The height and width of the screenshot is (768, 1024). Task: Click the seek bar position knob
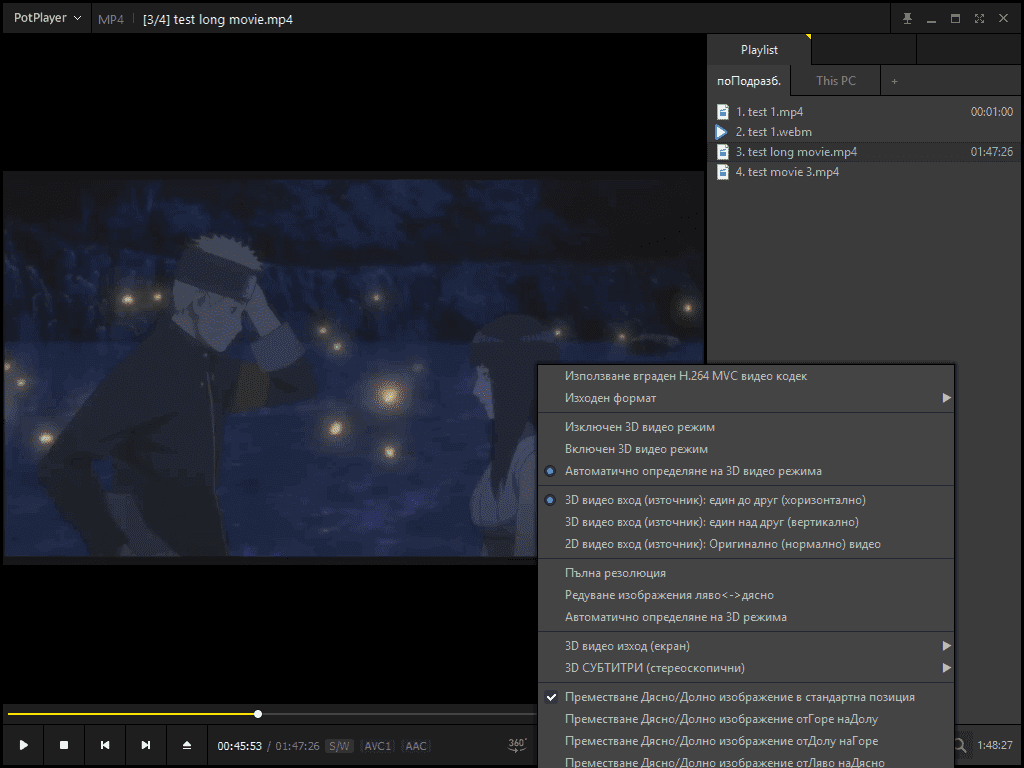tap(258, 714)
